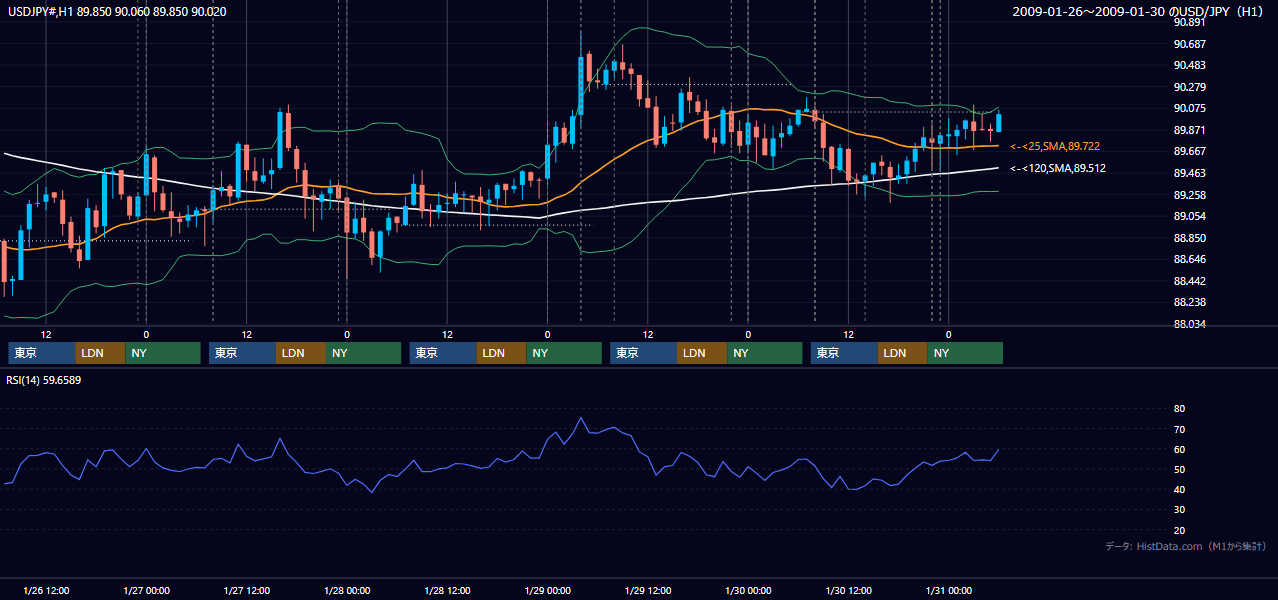Viewport: 1278px width, 600px height.
Task: Click the 1/29 00:00 date marker
Action: coord(548,590)
